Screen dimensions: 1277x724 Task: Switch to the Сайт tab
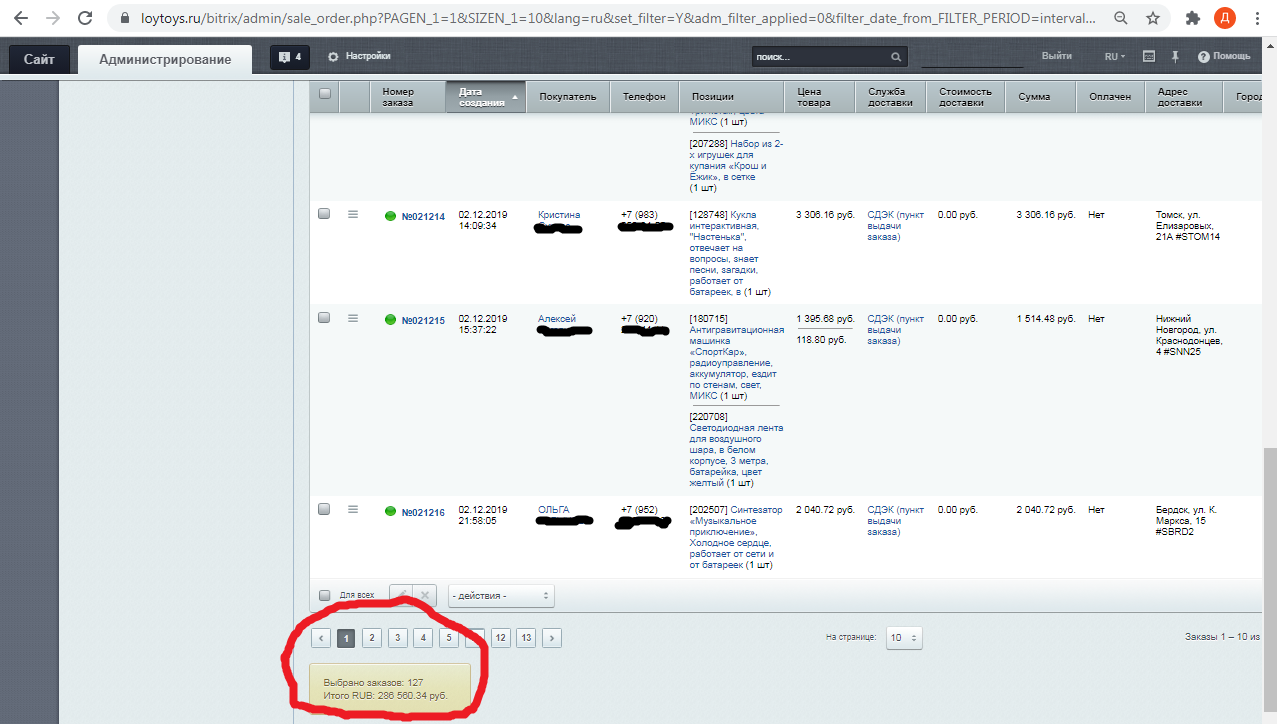(x=39, y=59)
